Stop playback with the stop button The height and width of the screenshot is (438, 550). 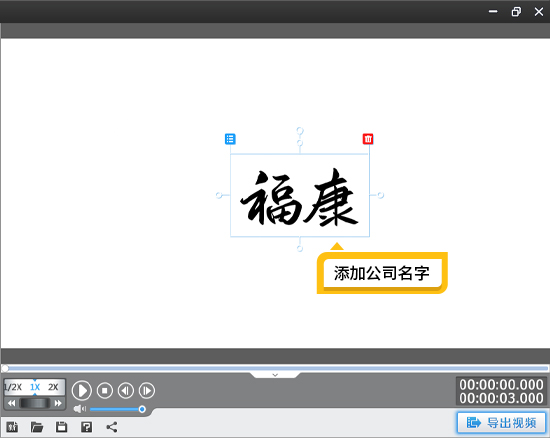[x=105, y=390]
